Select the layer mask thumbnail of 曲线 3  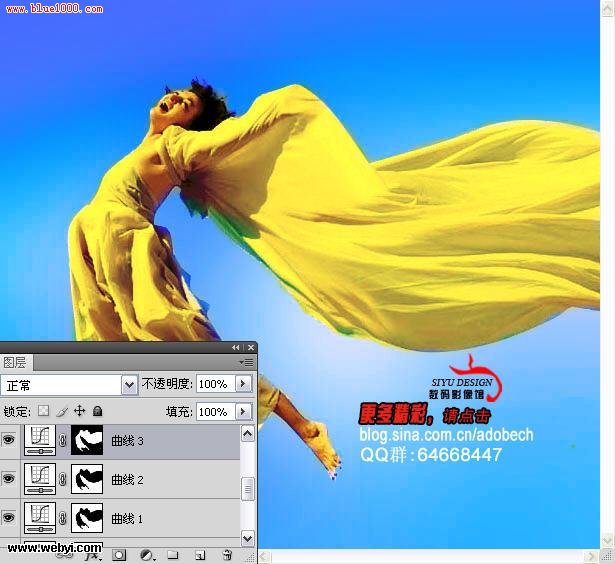pos(87,440)
